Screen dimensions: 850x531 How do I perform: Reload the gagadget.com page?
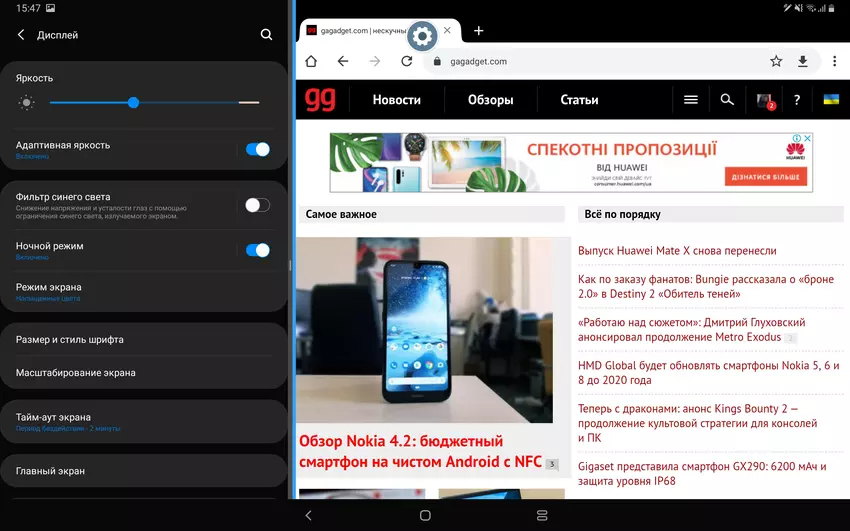coord(407,61)
